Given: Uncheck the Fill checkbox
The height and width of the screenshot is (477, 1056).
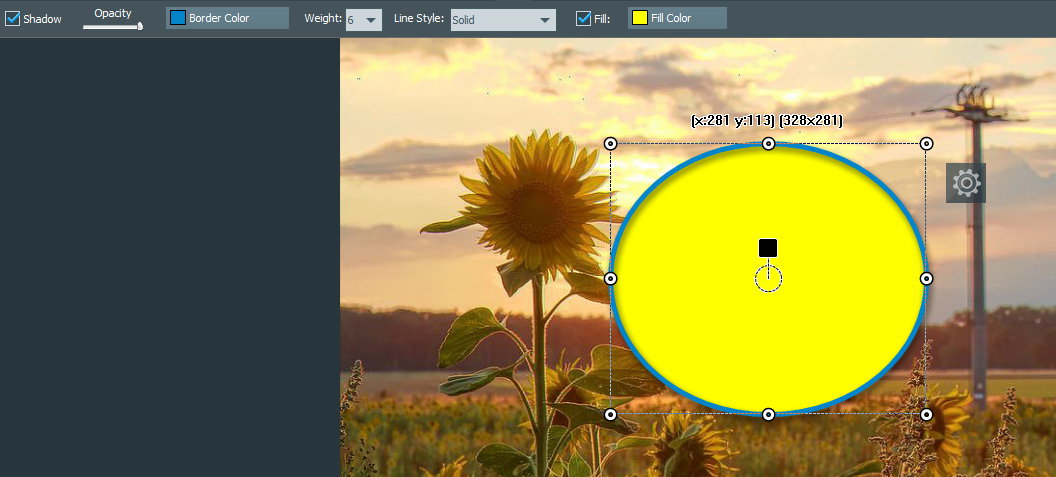Looking at the screenshot, I should (x=584, y=19).
